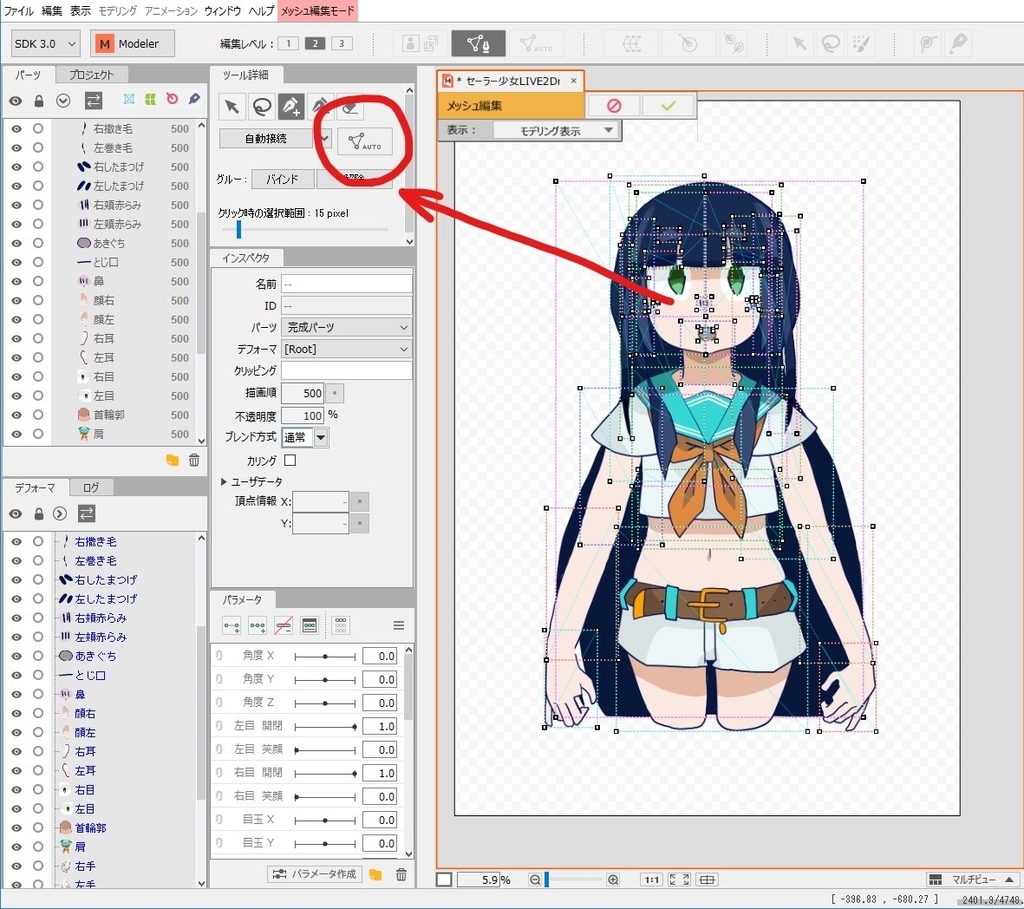1024x909 pixels.
Task: Open the ブレンド方式 通常 dropdown
Action: [x=321, y=438]
